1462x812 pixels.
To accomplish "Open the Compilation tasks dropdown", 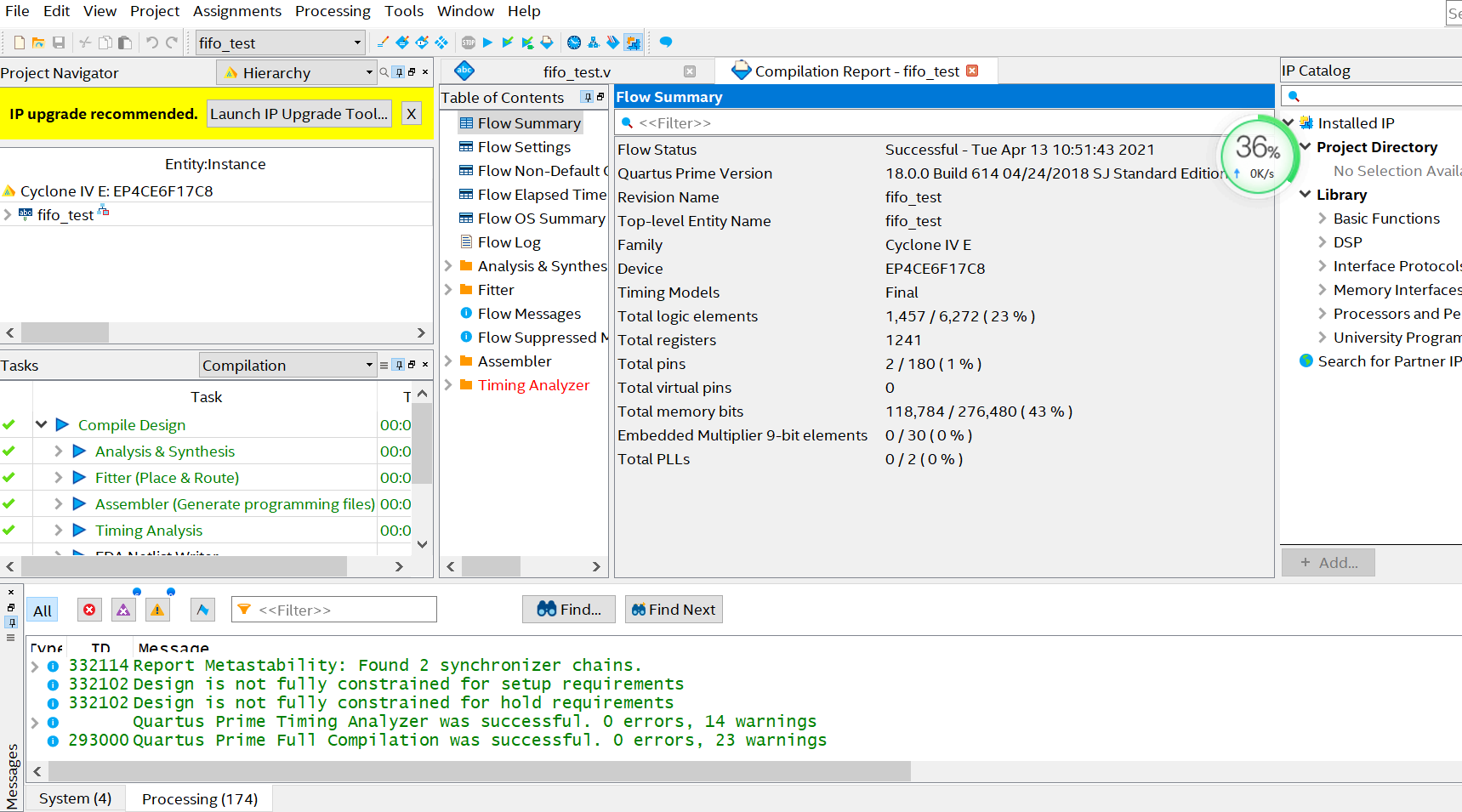I will (287, 365).
